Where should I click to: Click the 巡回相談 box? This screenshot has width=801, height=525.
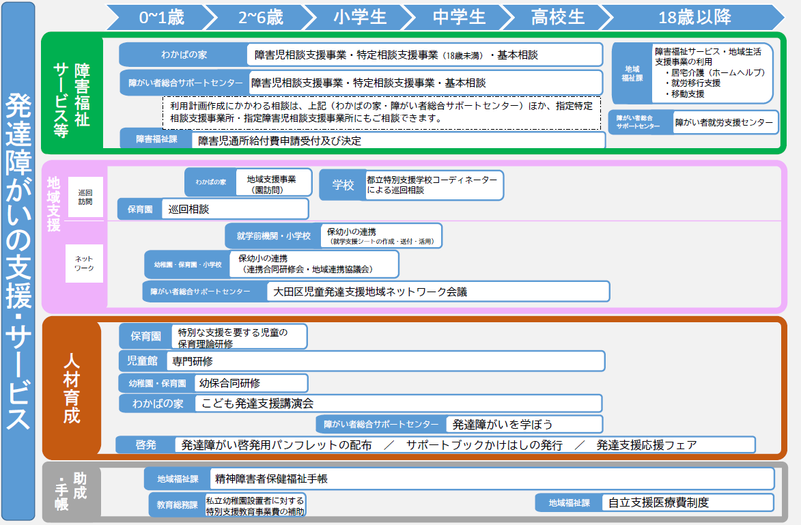235,209
